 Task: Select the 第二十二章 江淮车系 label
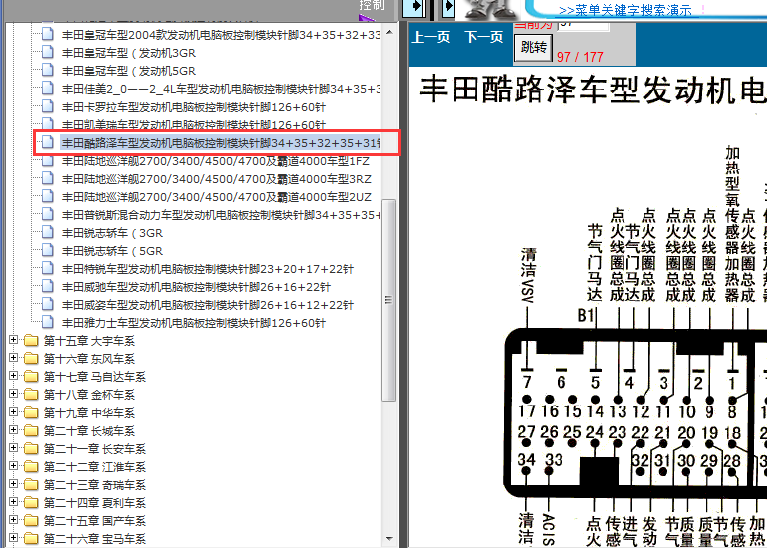pos(95,466)
